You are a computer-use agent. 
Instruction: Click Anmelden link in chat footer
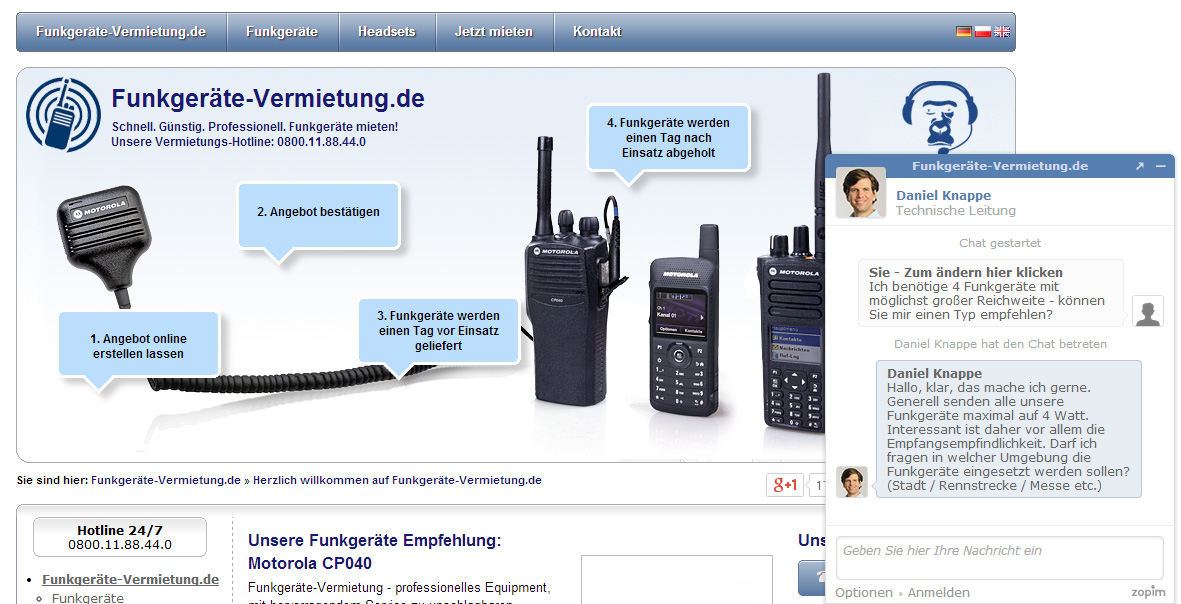938,593
